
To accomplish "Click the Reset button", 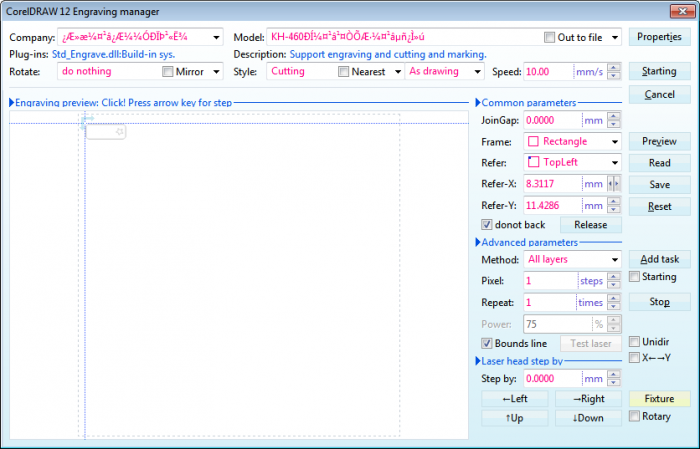I will (659, 206).
